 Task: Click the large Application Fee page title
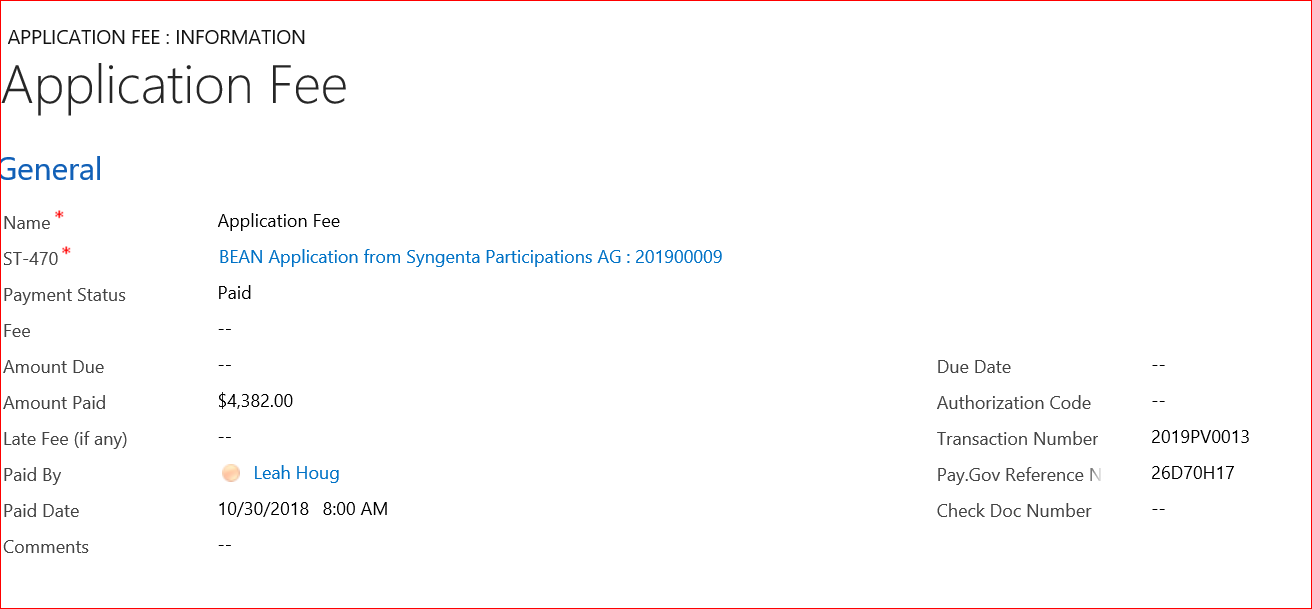point(175,86)
